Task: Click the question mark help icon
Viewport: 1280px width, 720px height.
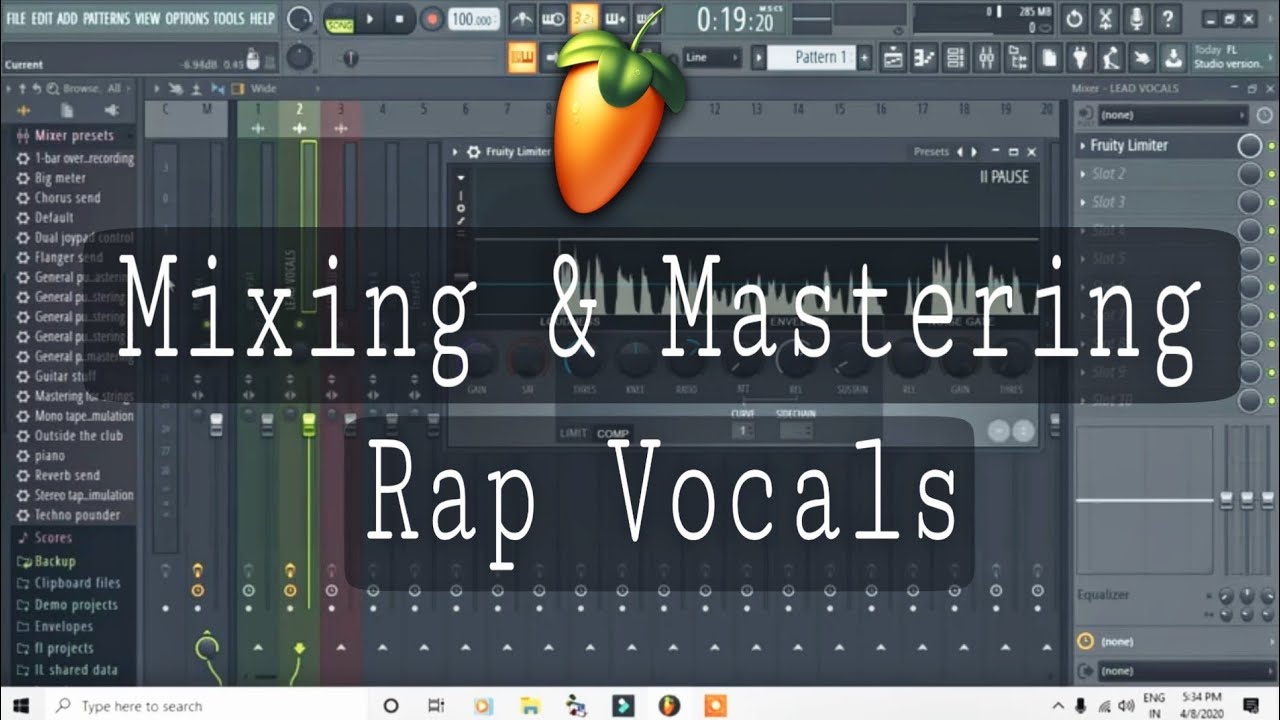Action: click(1167, 18)
